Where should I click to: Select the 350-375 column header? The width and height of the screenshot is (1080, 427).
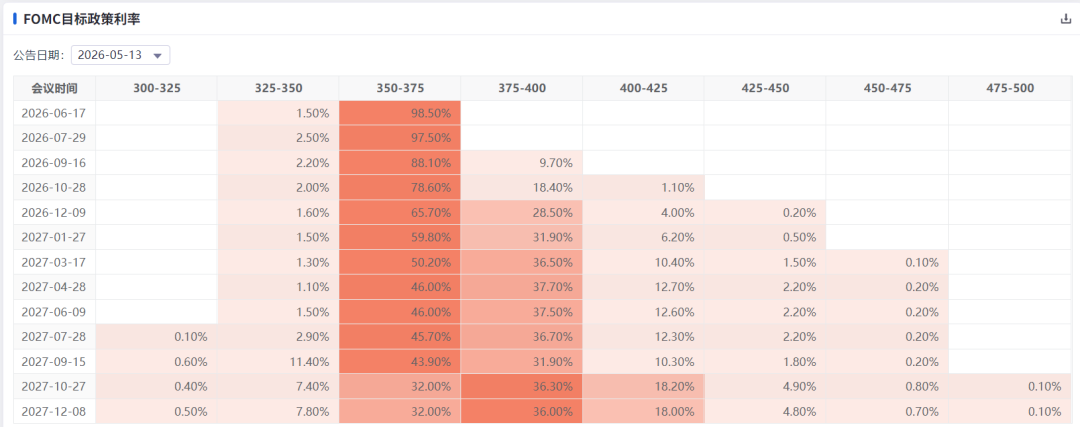point(399,88)
